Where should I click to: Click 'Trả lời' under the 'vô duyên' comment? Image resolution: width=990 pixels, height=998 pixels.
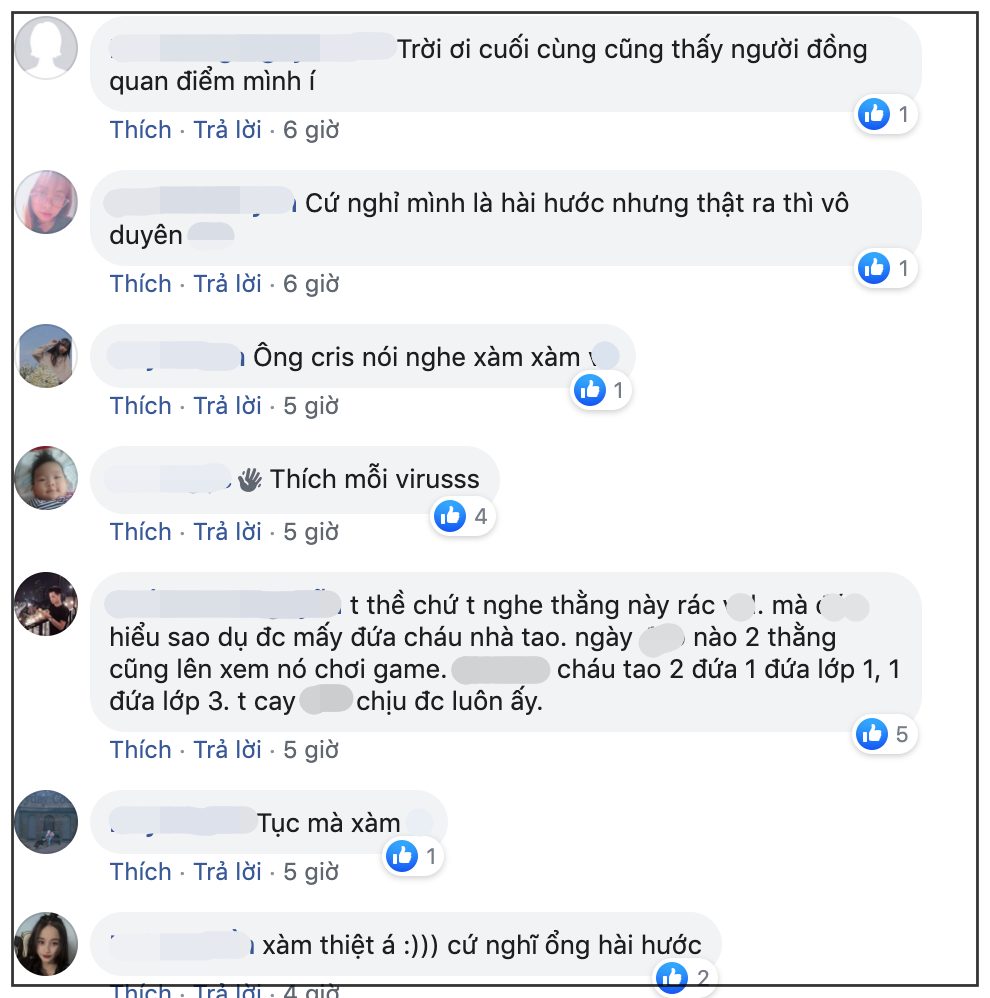click(x=227, y=284)
